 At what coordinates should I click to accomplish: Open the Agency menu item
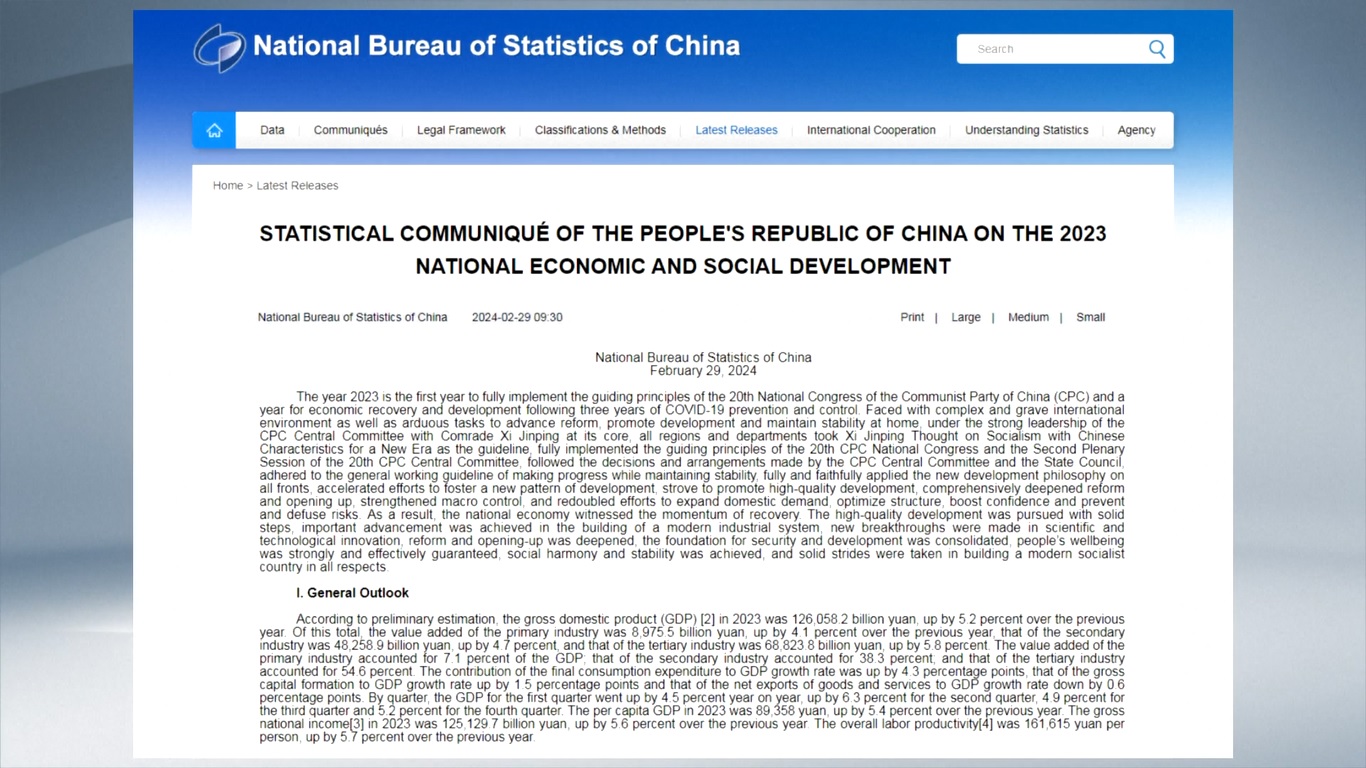[x=1136, y=130]
